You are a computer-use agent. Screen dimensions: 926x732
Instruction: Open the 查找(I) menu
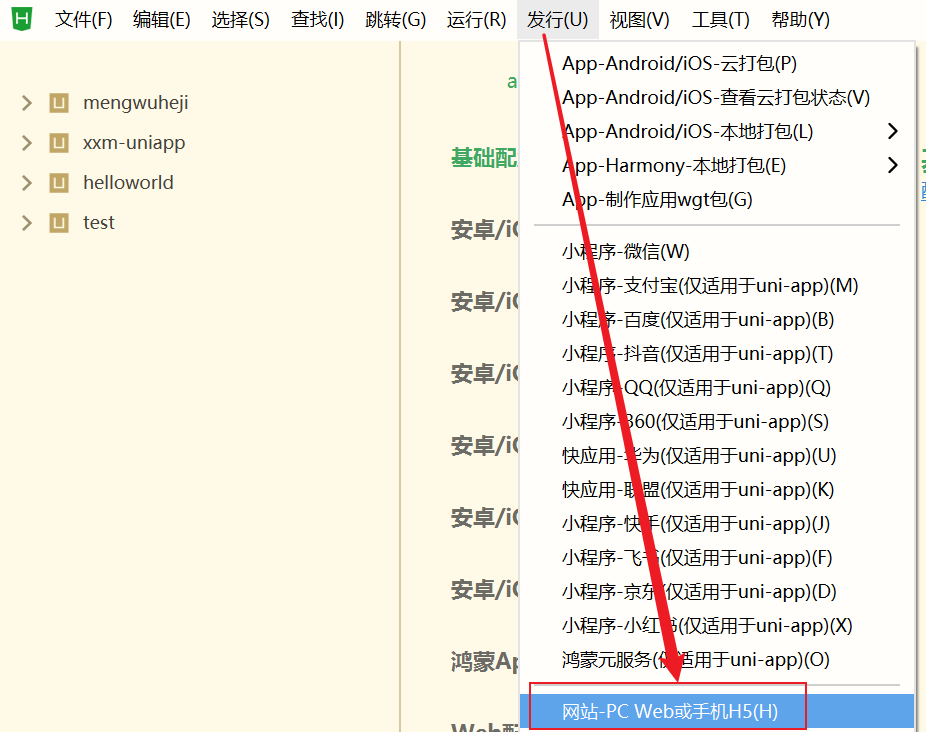317,19
